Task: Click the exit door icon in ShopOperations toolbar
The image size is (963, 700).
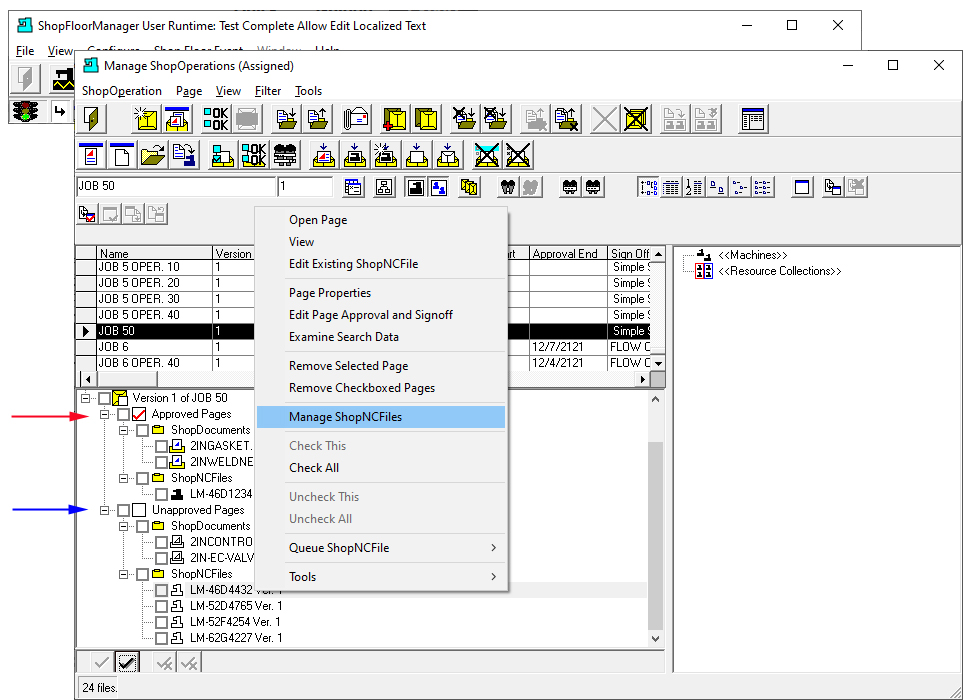Action: [x=92, y=119]
